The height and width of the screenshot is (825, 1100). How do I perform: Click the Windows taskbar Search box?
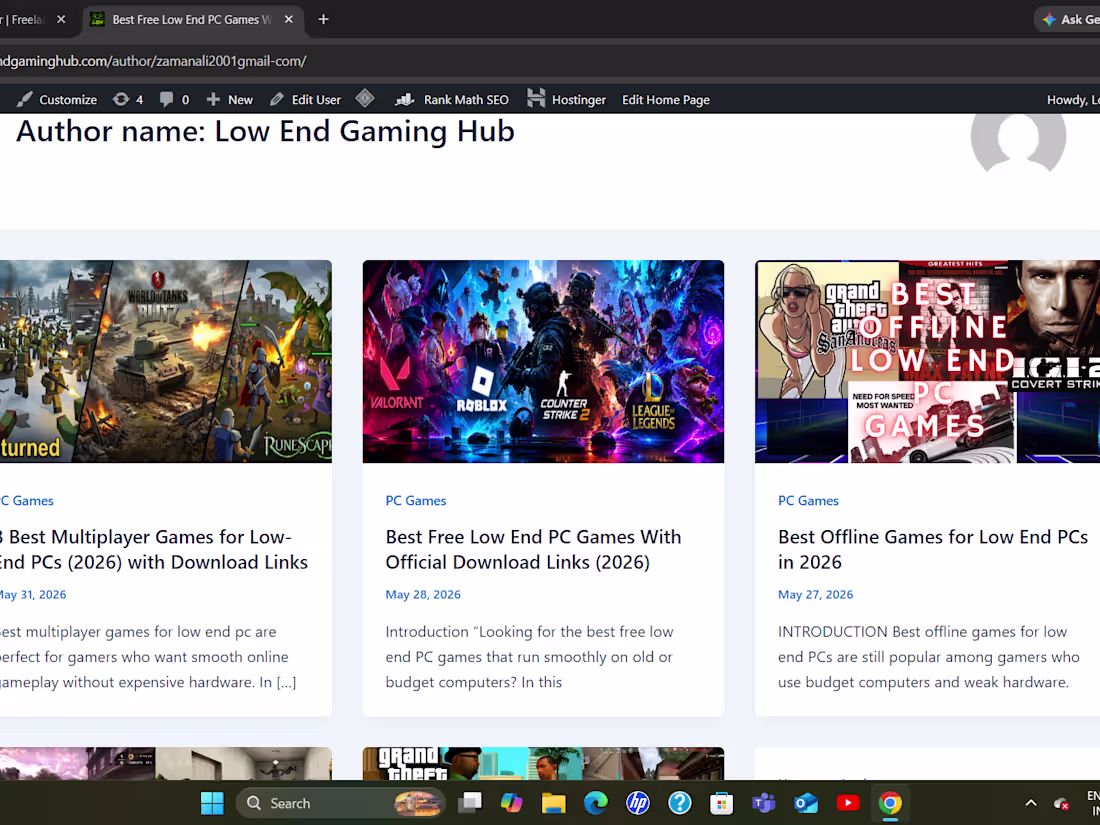(340, 803)
